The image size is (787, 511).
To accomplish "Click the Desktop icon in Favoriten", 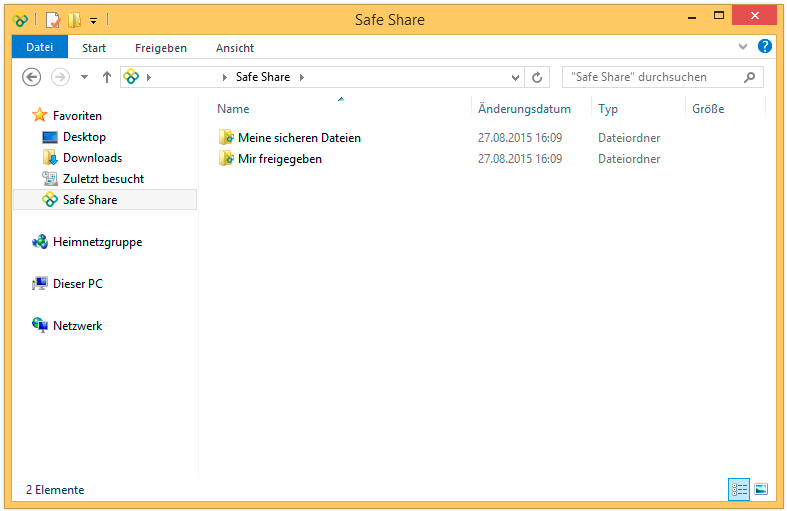I will point(50,137).
